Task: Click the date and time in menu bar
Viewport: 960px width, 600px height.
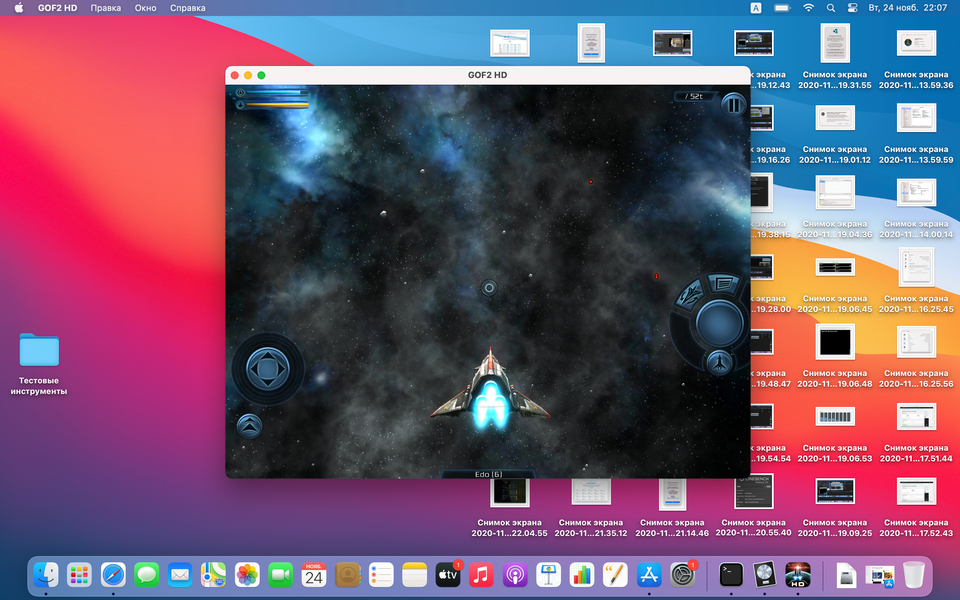Action: click(x=907, y=8)
